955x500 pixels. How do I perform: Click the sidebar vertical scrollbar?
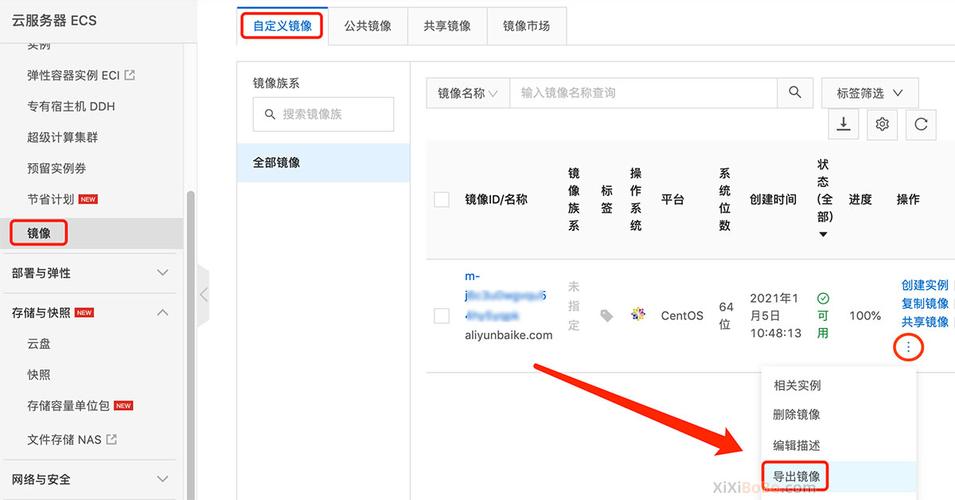tap(191, 345)
